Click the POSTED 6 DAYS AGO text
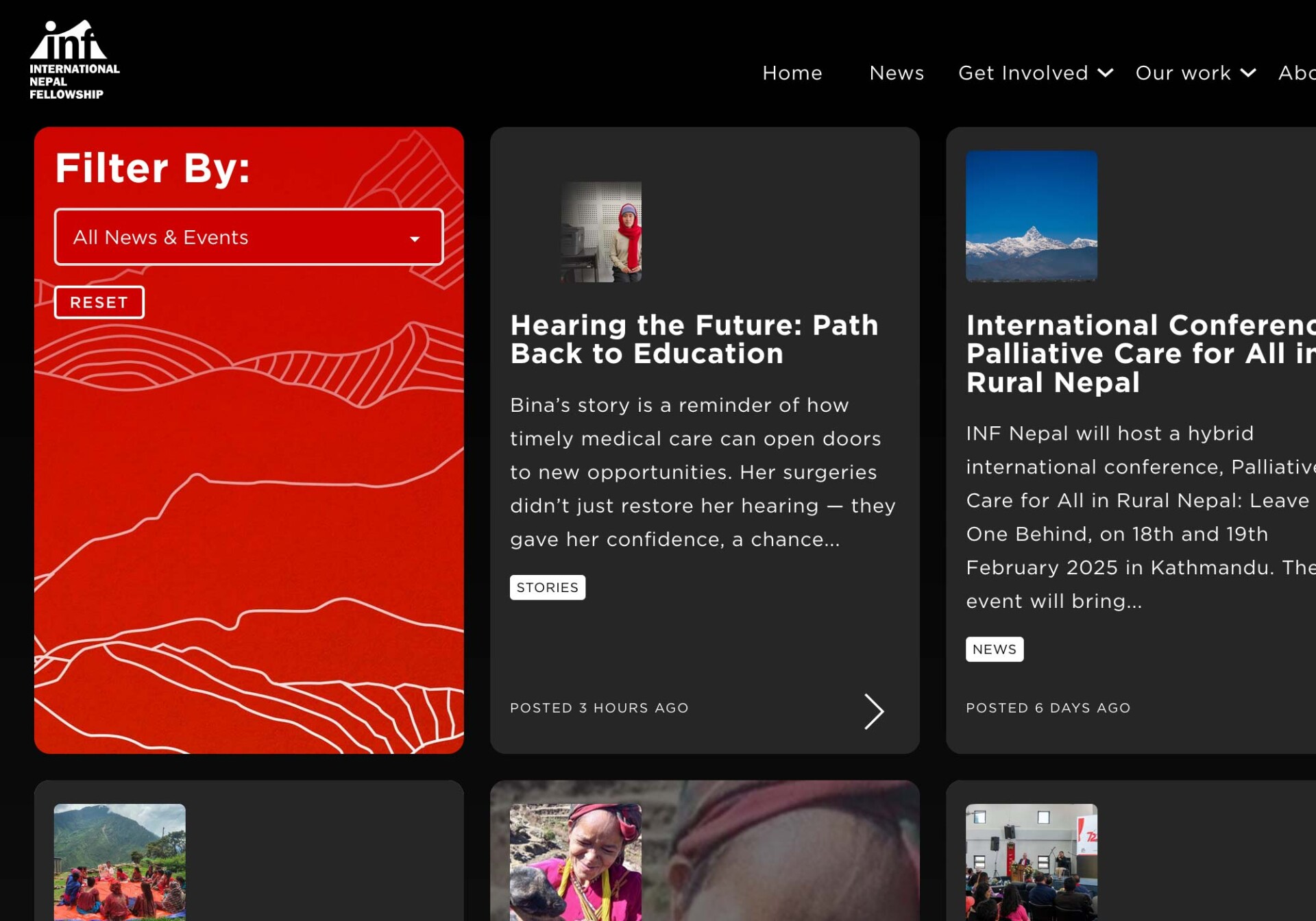 pos(1048,708)
